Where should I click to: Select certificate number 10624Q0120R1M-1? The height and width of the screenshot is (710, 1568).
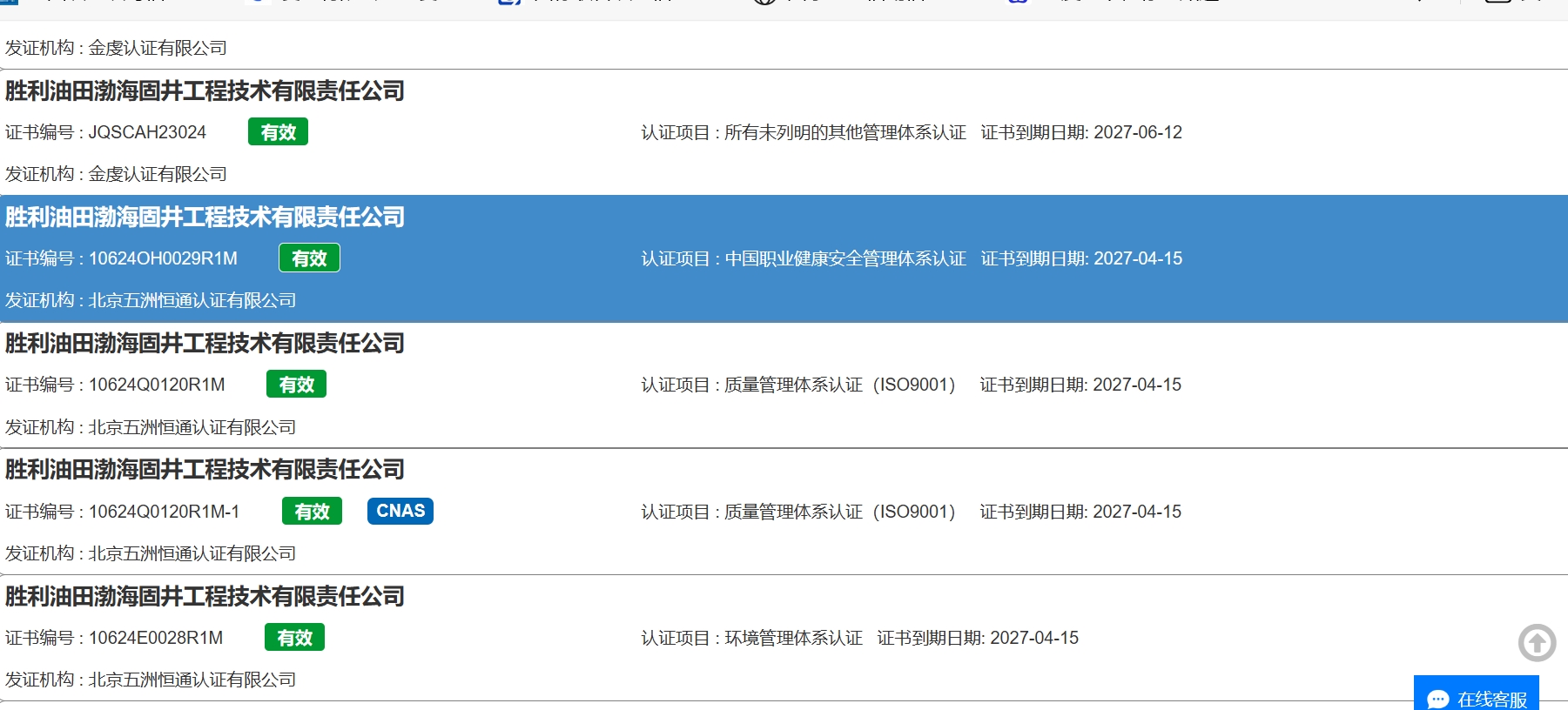[x=164, y=512]
